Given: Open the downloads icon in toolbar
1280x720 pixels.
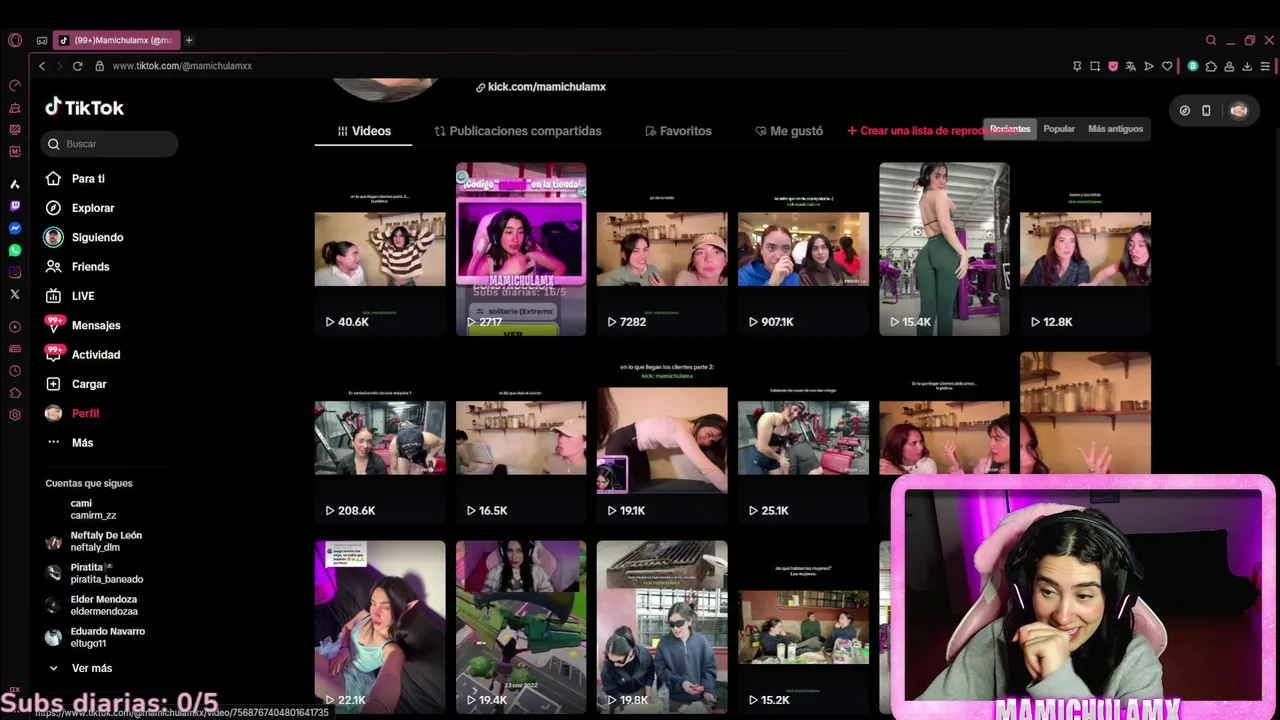Looking at the screenshot, I should (x=1247, y=66).
